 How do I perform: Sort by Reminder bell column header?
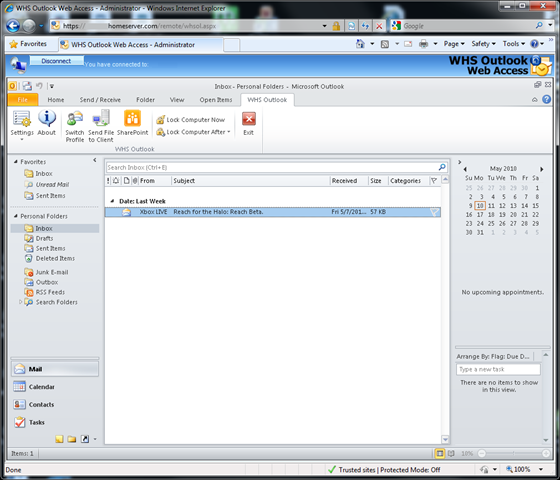pos(116,181)
